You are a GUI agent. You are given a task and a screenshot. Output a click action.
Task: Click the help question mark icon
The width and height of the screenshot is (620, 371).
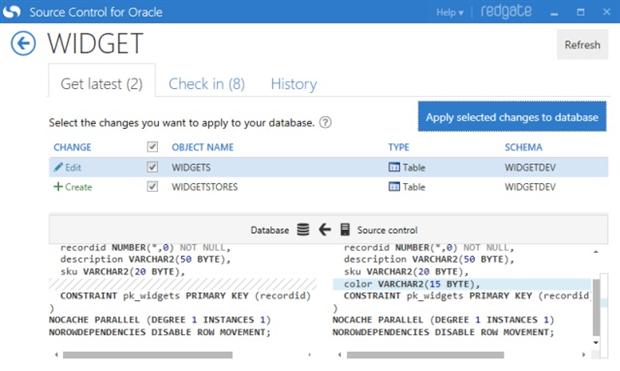pos(325,123)
